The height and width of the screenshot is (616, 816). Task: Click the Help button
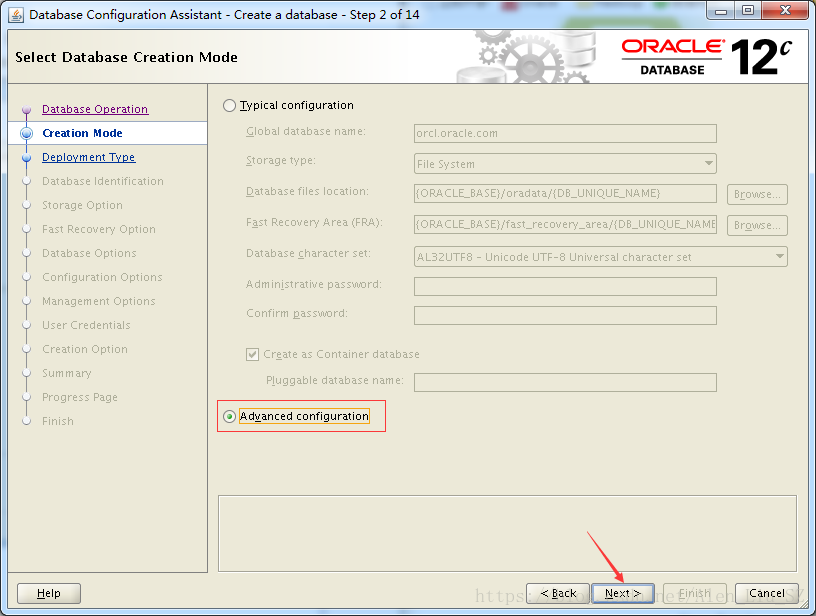49,593
